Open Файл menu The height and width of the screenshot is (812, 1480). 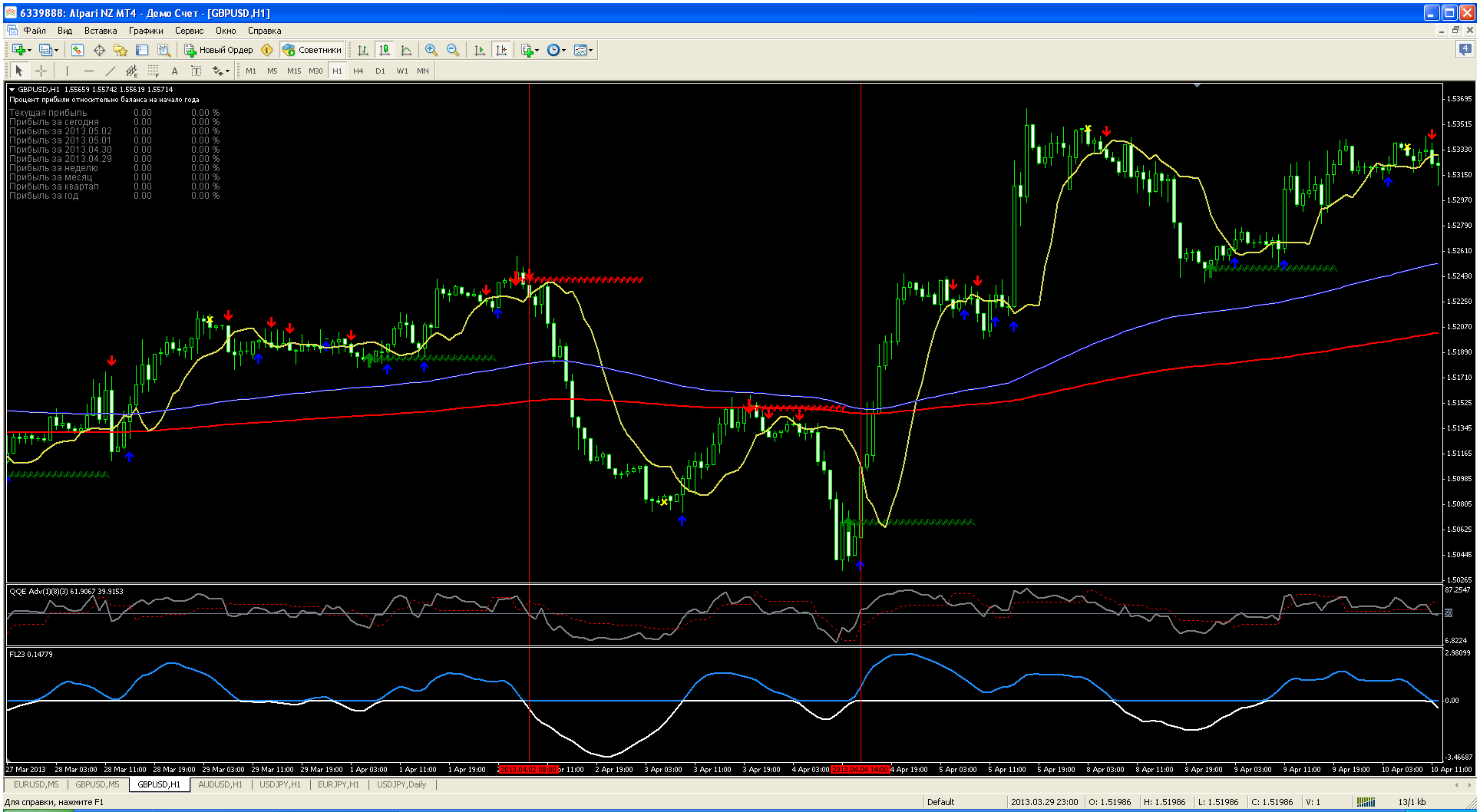[x=35, y=31]
